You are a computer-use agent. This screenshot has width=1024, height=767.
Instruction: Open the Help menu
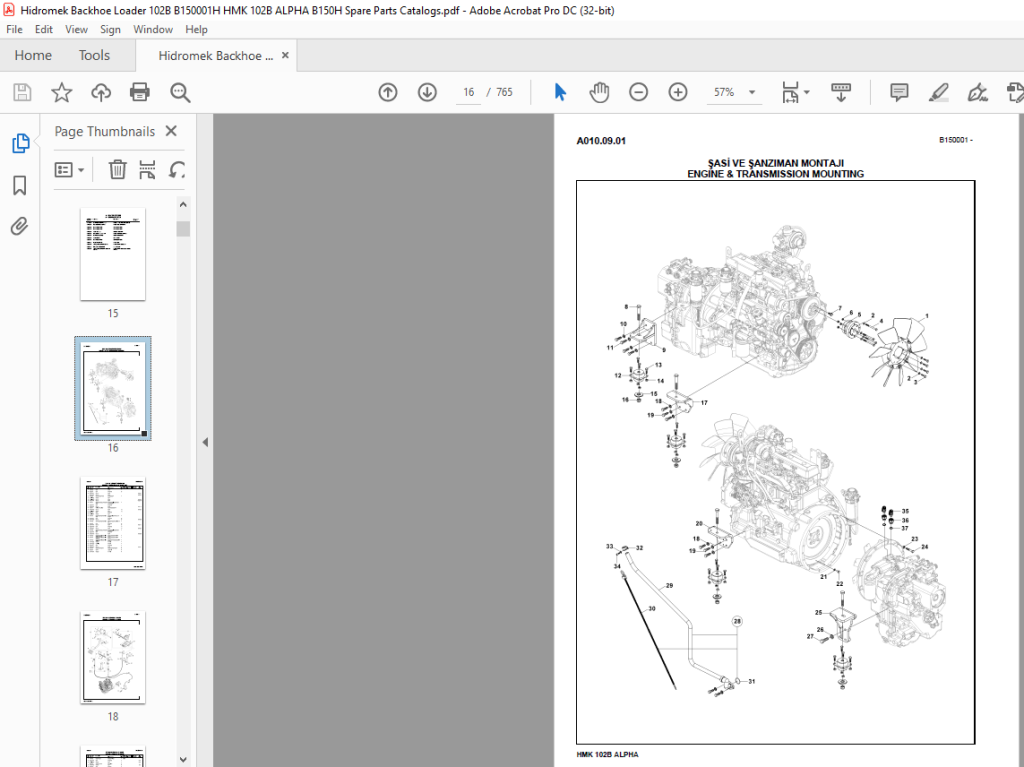[196, 29]
